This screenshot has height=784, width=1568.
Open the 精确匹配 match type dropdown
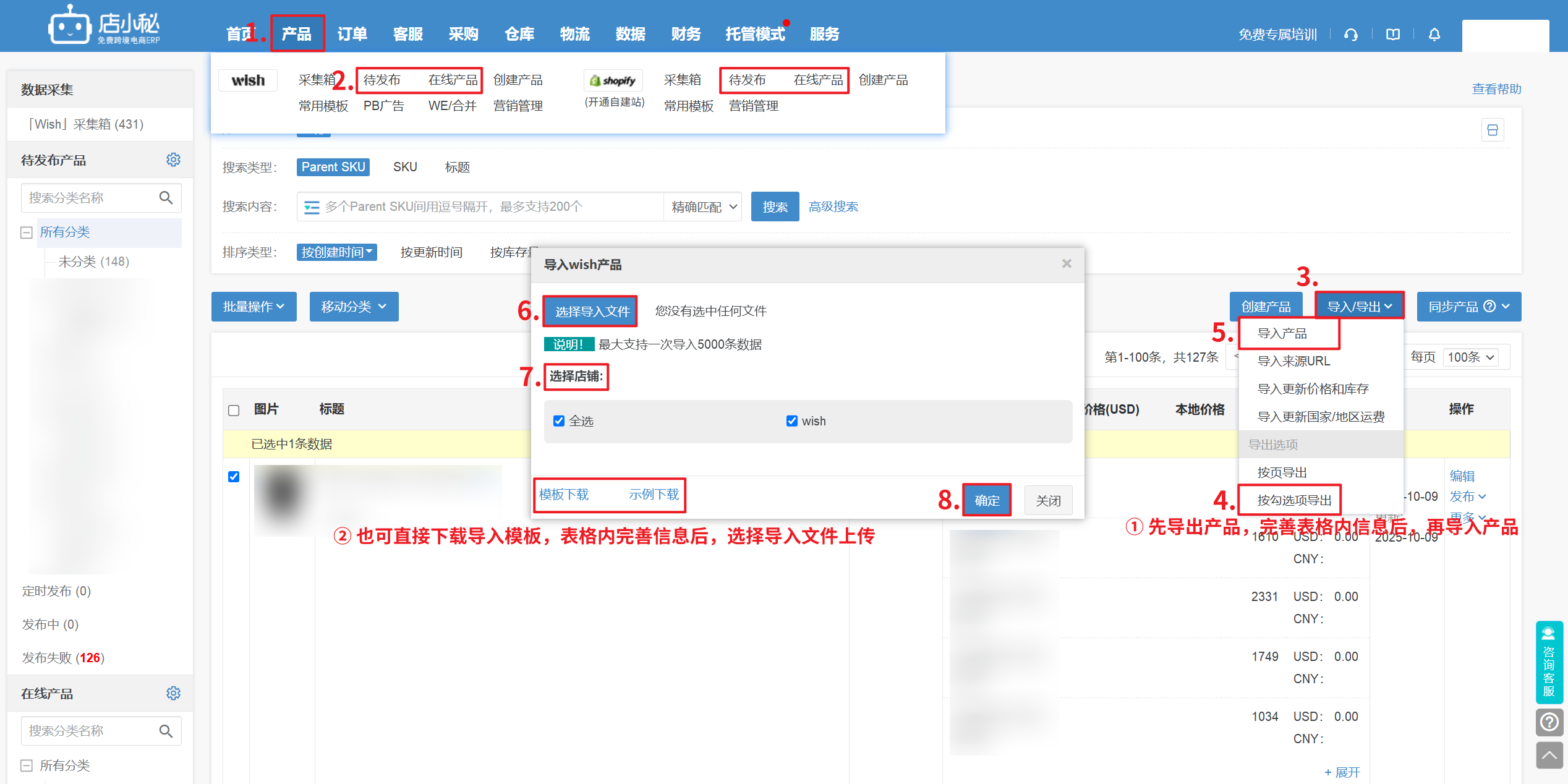point(704,207)
